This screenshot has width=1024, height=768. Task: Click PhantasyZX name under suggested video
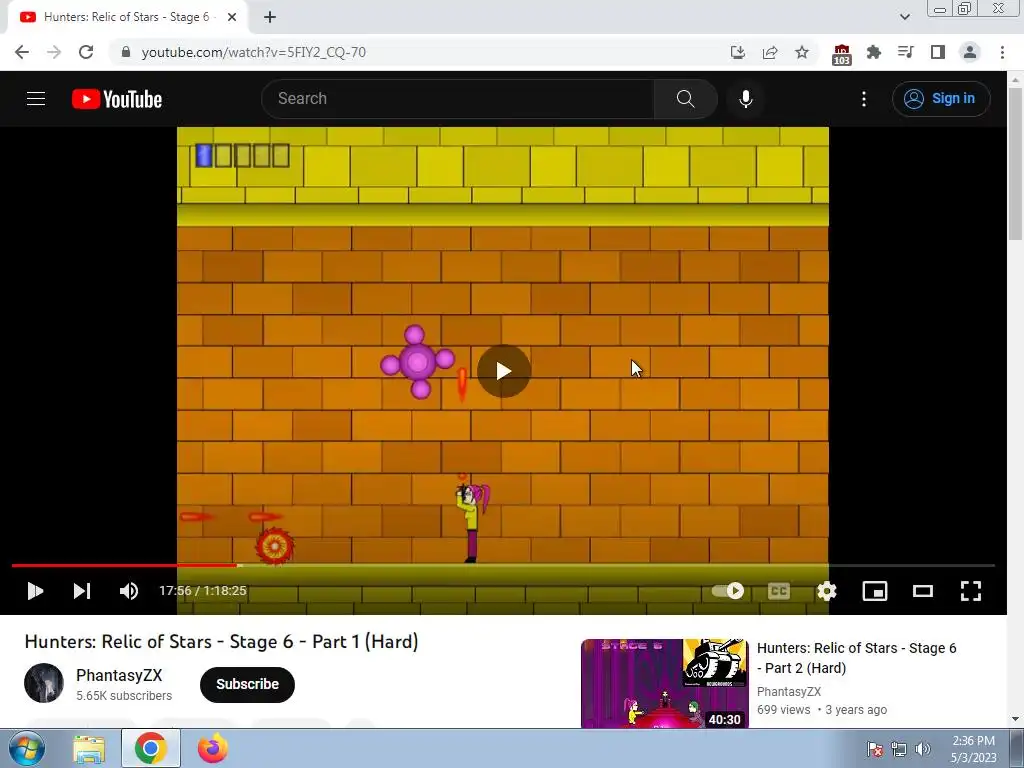[x=789, y=692]
